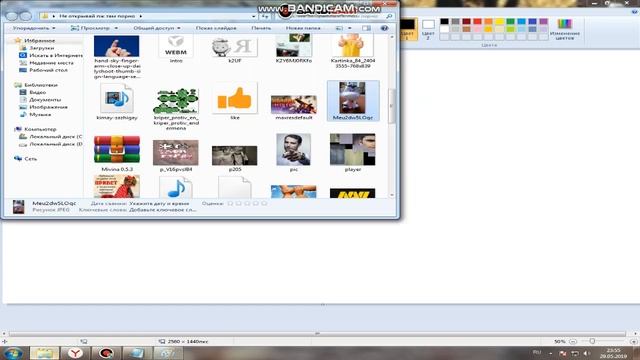Screen dimensions: 640x360
Task: Click the Windows Start button
Action: click(x=13, y=353)
